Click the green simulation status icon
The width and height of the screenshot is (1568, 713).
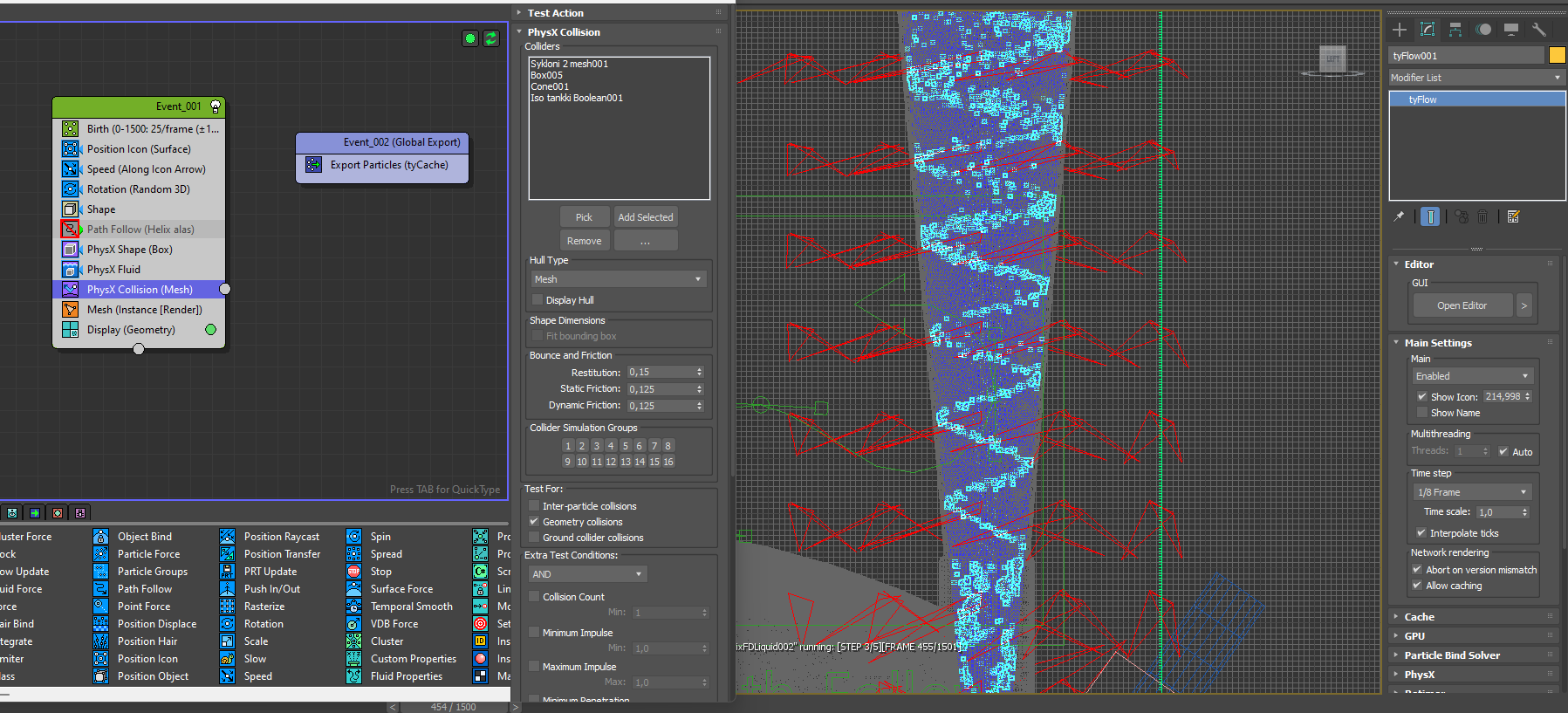coord(470,38)
